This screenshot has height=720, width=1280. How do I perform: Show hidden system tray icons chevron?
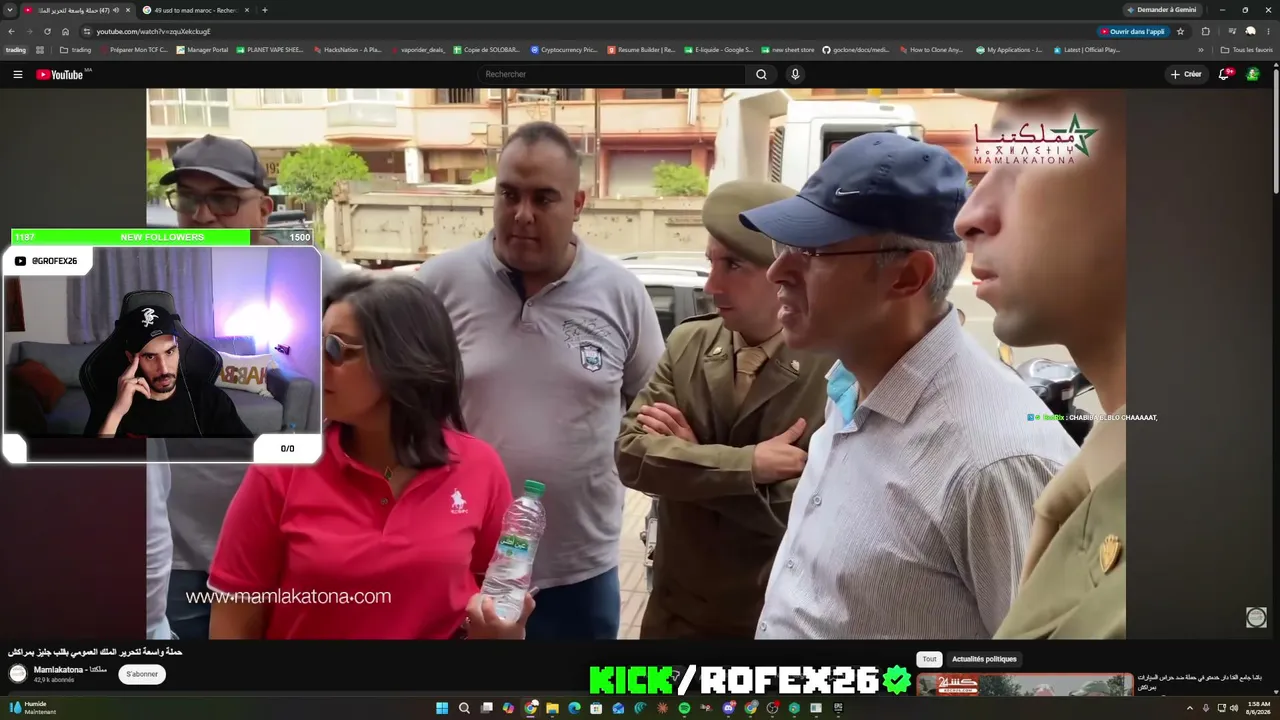(x=1190, y=708)
